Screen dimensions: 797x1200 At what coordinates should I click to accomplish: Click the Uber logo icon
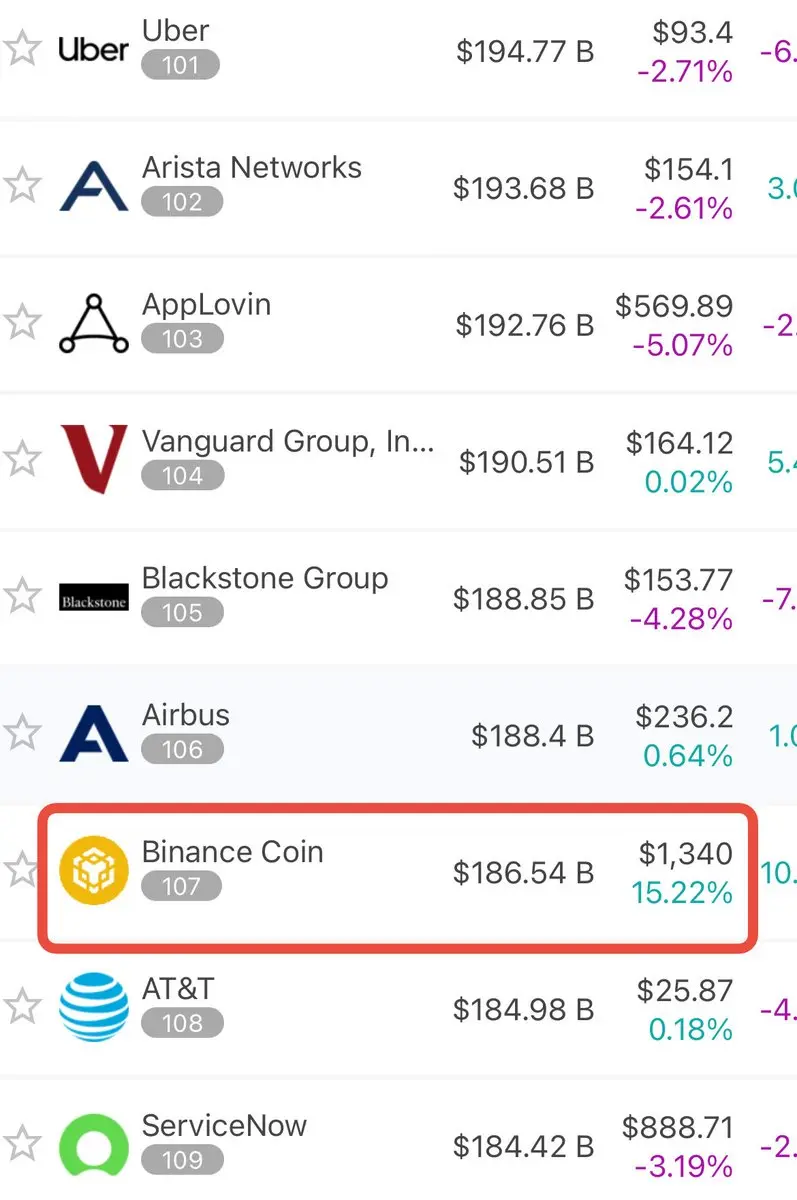tap(94, 49)
